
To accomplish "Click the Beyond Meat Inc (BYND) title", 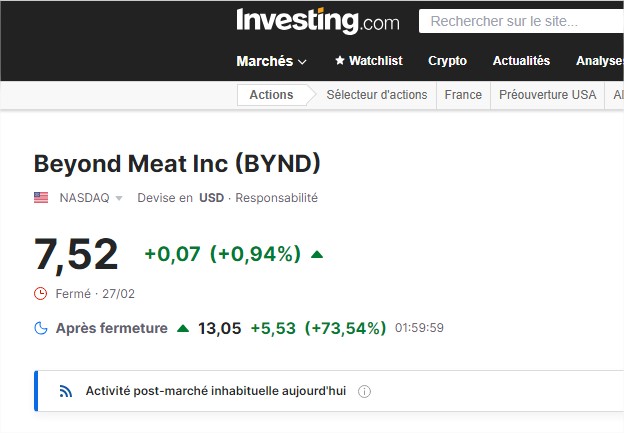I will pyautogui.click(x=177, y=163).
